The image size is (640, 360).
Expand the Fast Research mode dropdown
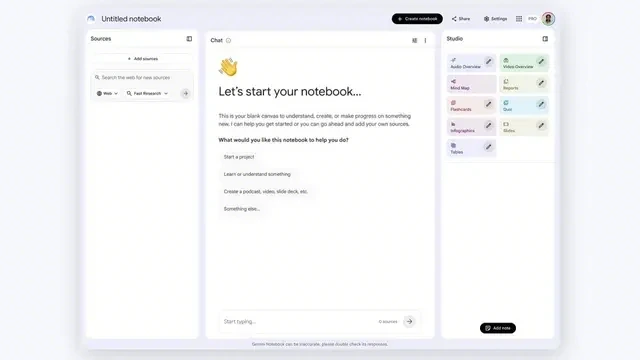tap(147, 93)
